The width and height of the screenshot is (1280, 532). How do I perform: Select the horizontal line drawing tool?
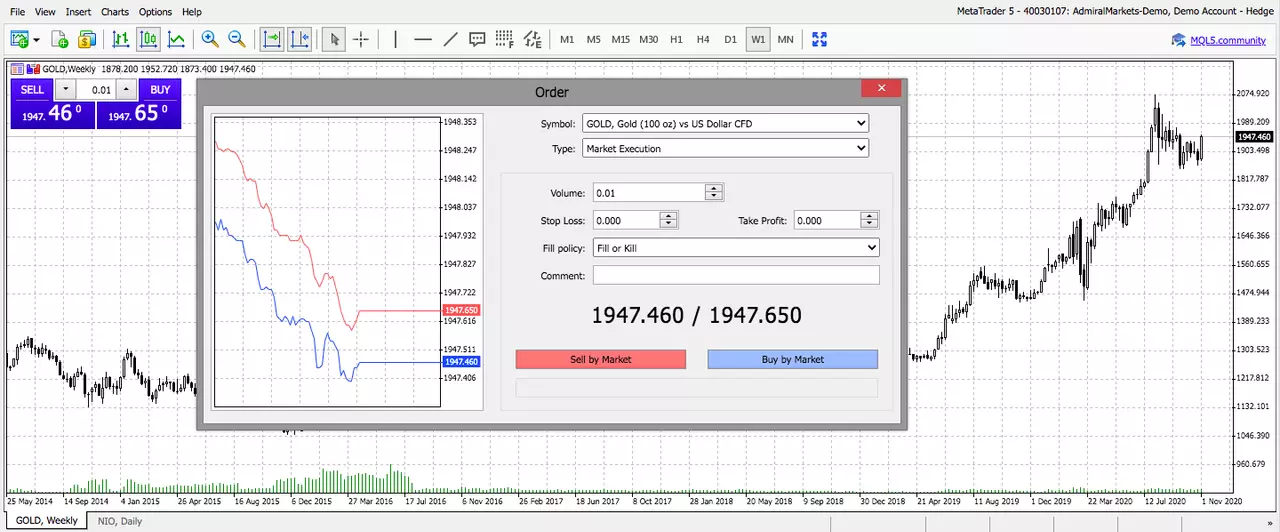[x=423, y=40]
